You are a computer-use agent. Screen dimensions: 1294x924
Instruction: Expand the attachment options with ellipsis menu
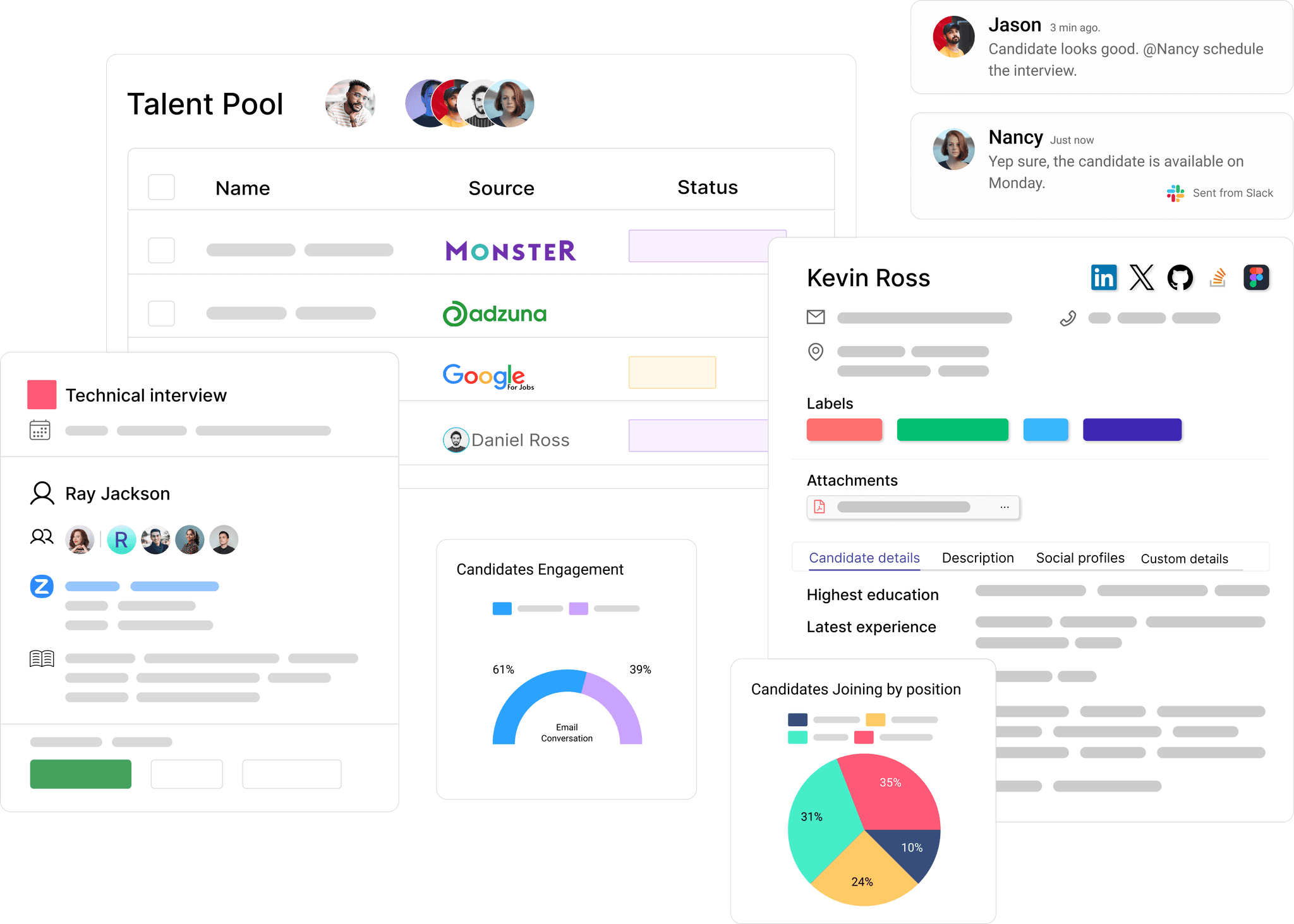(1002, 507)
